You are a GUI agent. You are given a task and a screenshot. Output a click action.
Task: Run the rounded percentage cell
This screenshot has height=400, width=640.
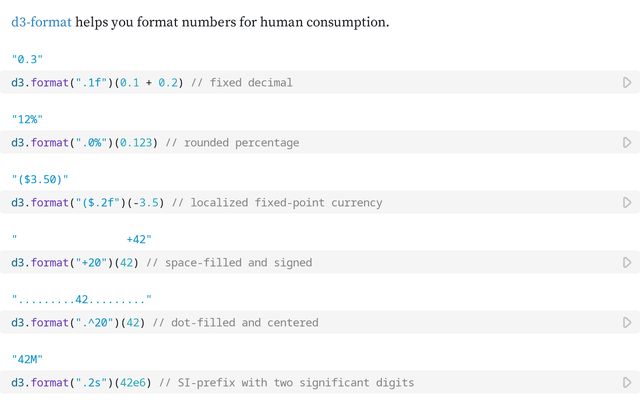tap(627, 143)
